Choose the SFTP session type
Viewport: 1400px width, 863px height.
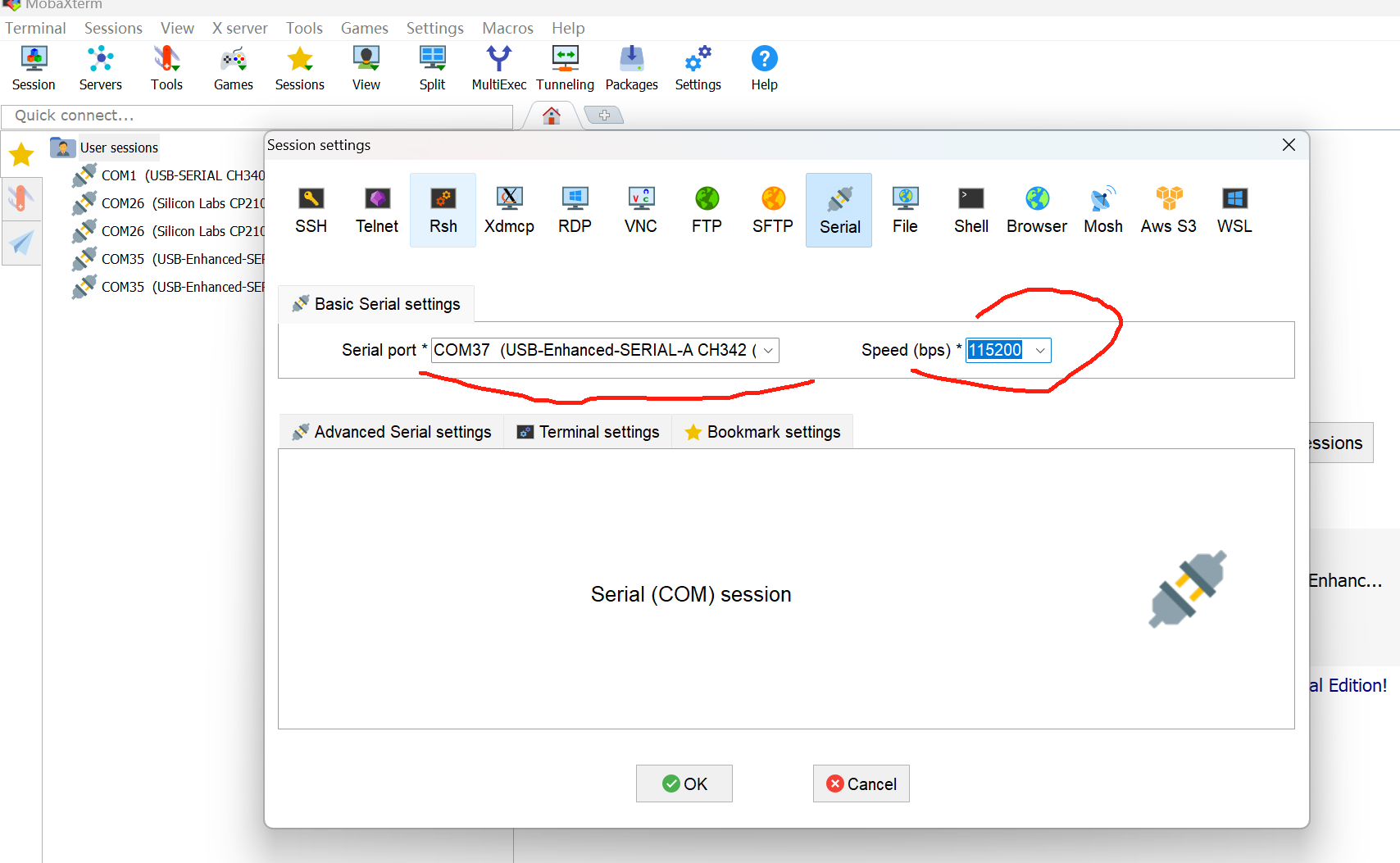[x=773, y=210]
